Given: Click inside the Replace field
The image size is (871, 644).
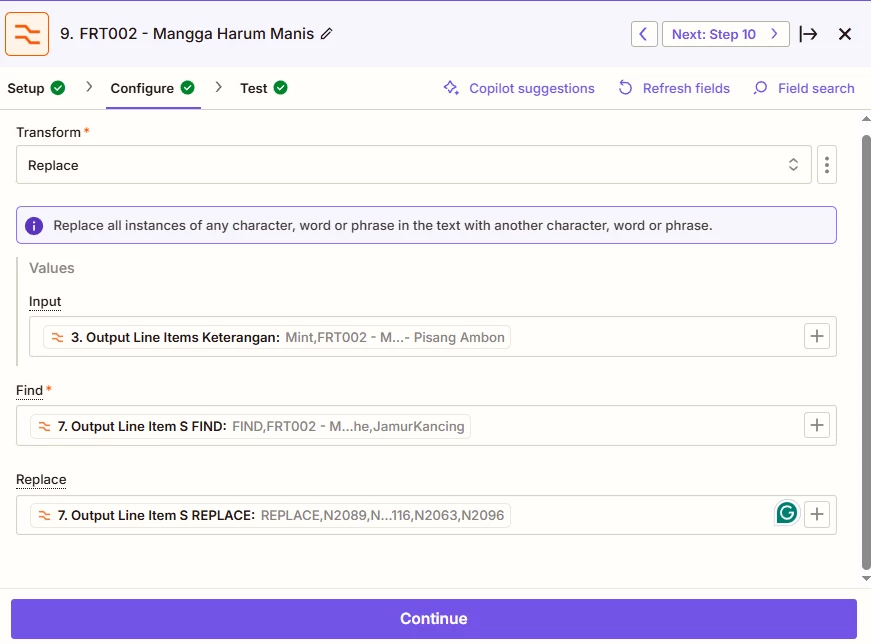Looking at the screenshot, I should tap(426, 515).
